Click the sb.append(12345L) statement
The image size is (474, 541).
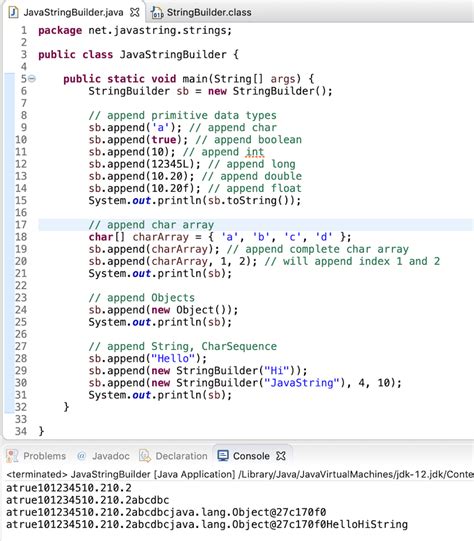145,164
